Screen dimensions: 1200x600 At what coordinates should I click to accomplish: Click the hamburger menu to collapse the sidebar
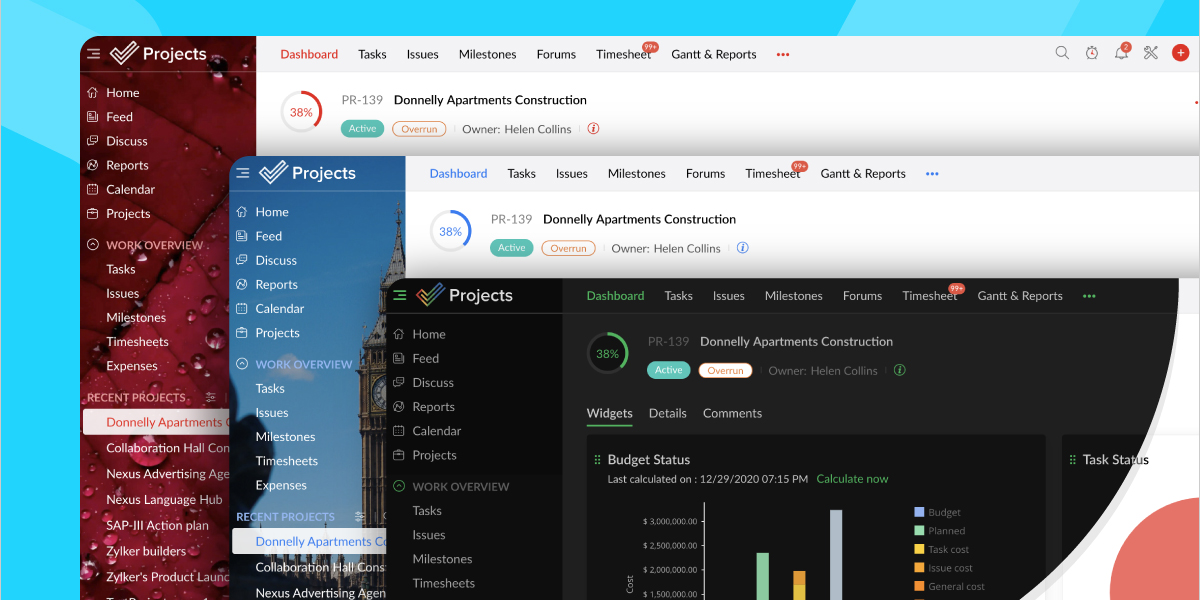(399, 295)
